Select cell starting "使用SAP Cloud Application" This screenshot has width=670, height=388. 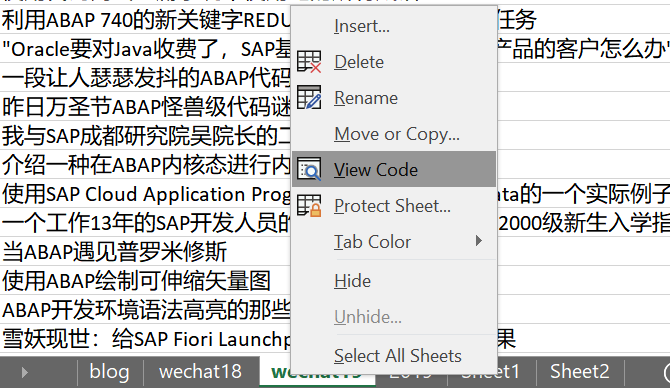145,194
